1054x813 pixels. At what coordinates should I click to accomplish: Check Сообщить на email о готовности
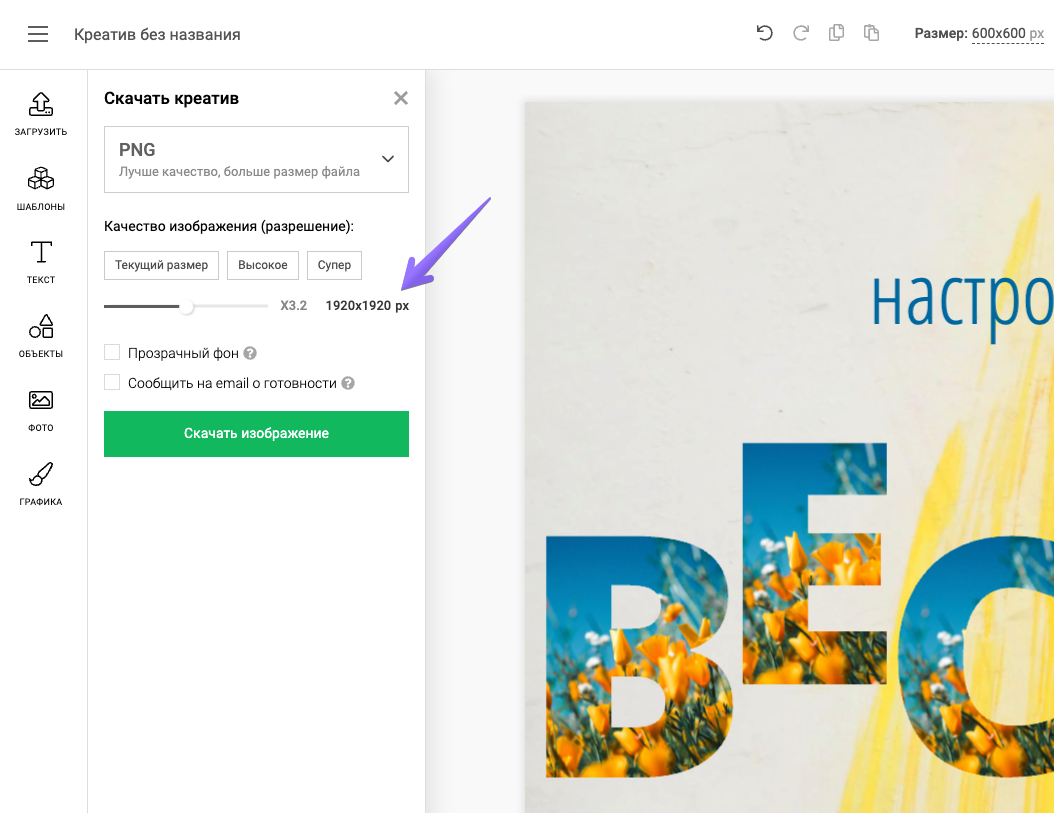(112, 383)
